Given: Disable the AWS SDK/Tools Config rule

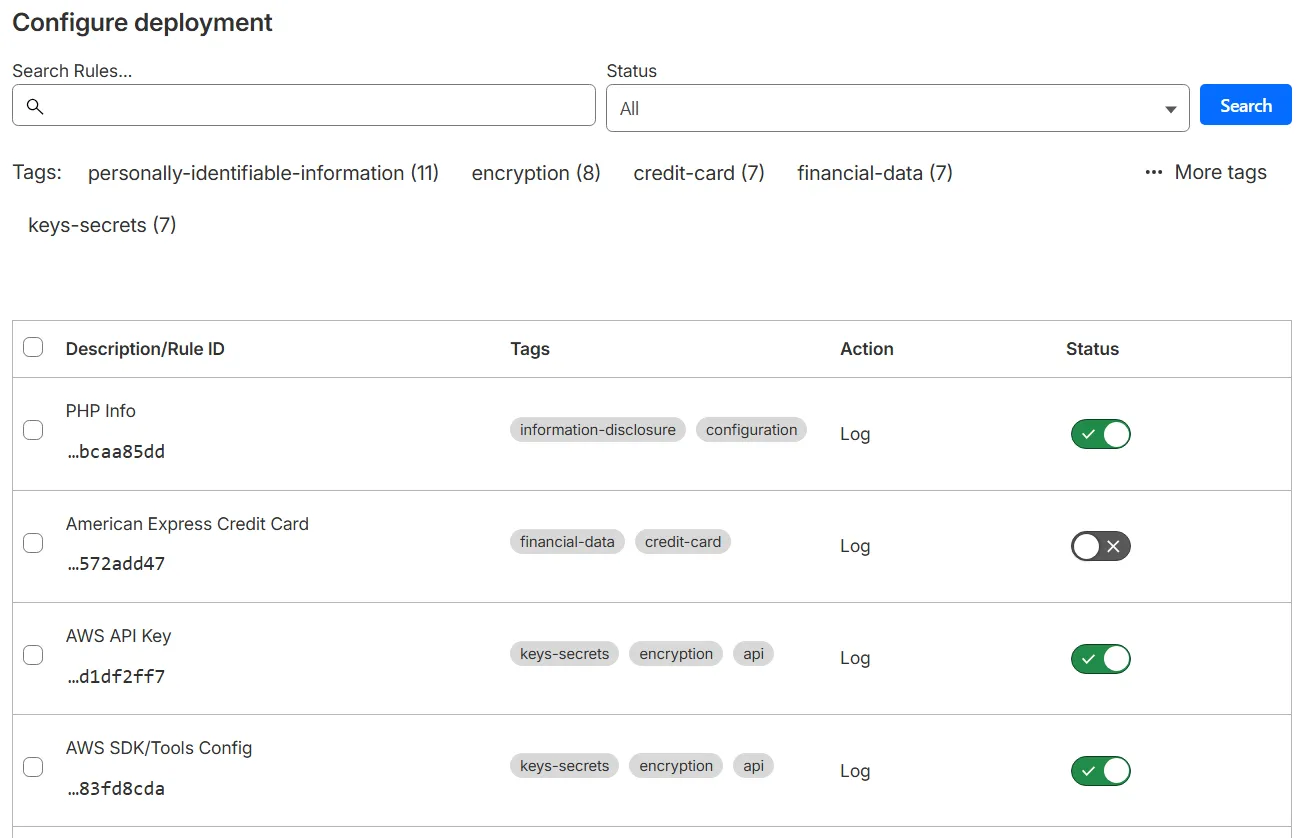Looking at the screenshot, I should point(1100,770).
